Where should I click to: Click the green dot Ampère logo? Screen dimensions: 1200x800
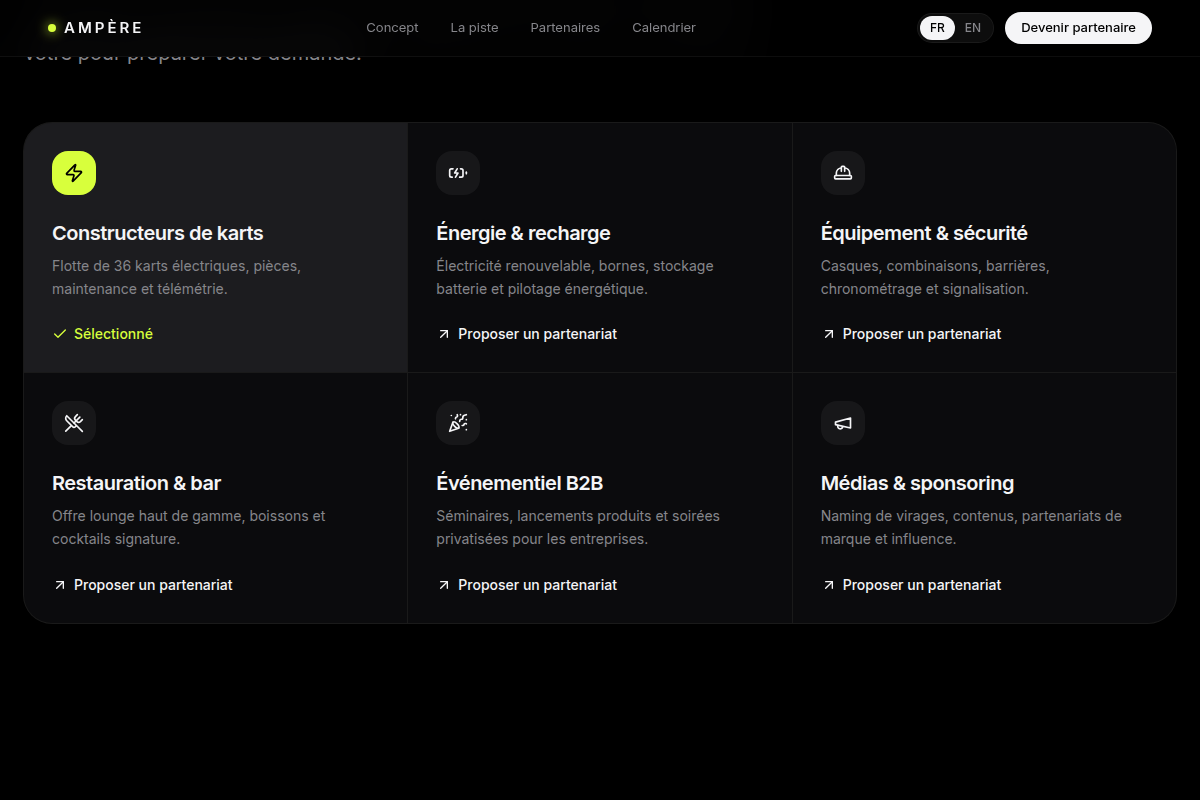pos(52,28)
